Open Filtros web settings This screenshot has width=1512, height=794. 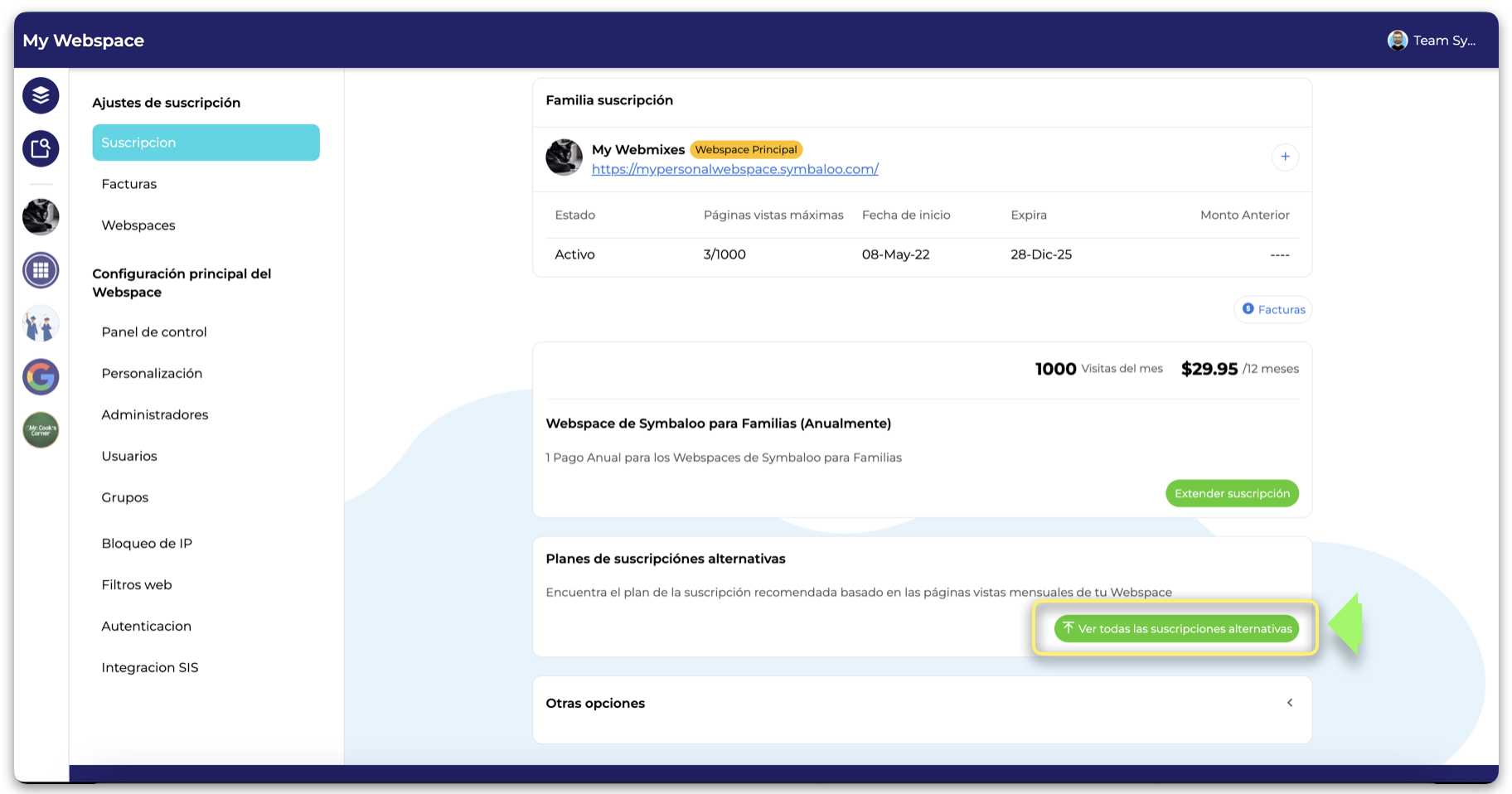(137, 585)
